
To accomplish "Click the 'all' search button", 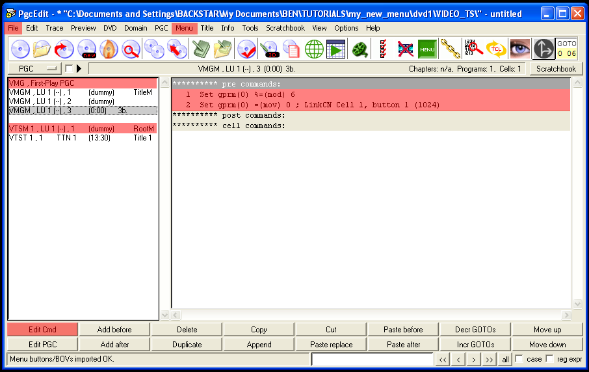I will (505, 359).
